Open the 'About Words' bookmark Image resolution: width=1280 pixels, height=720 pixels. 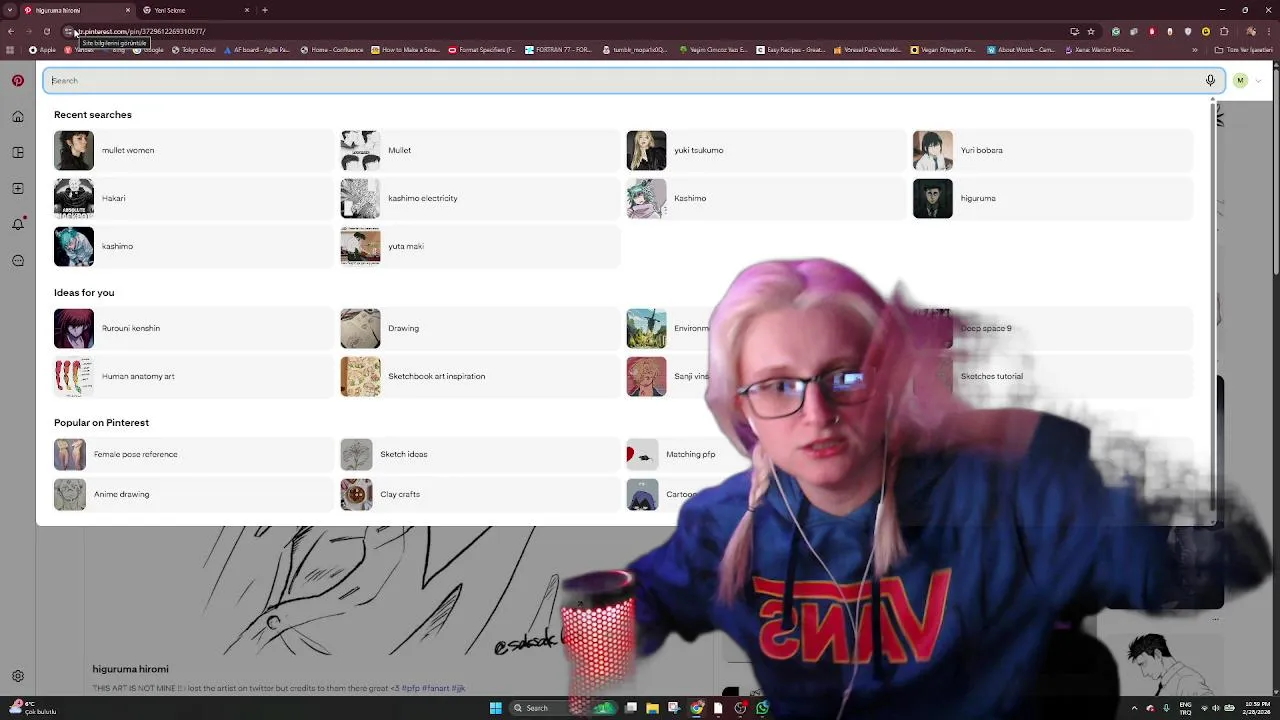(x=1021, y=49)
